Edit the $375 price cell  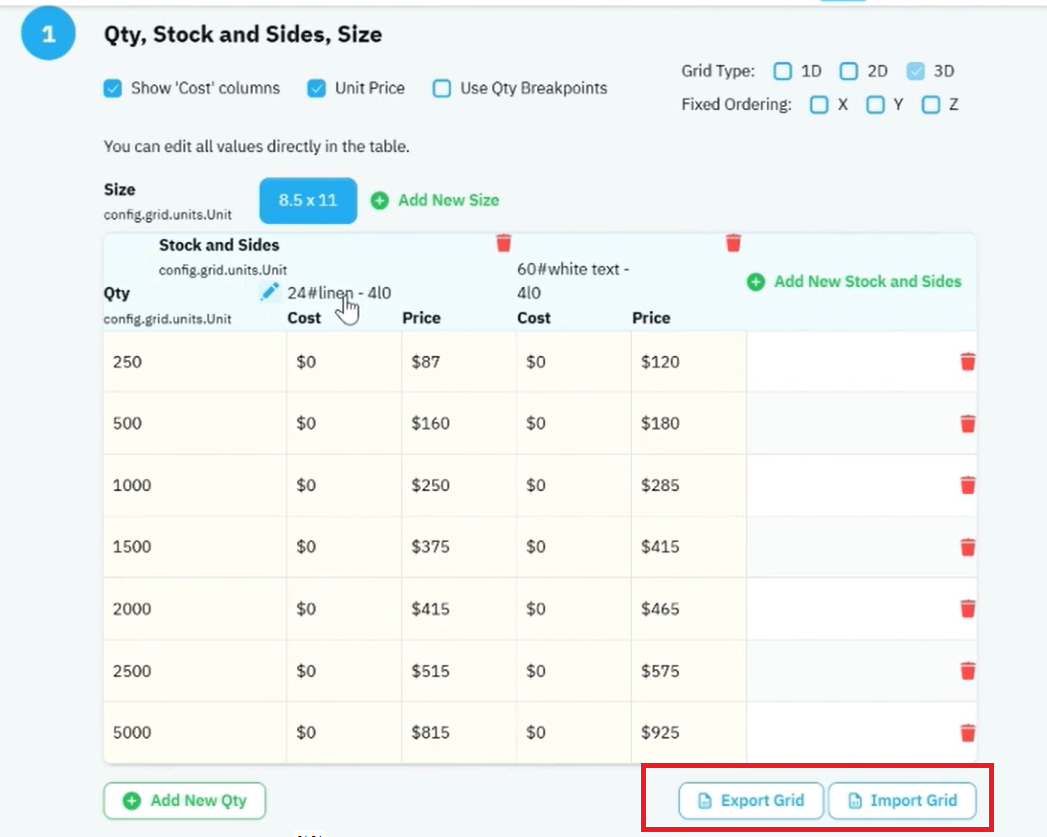pyautogui.click(x=459, y=547)
